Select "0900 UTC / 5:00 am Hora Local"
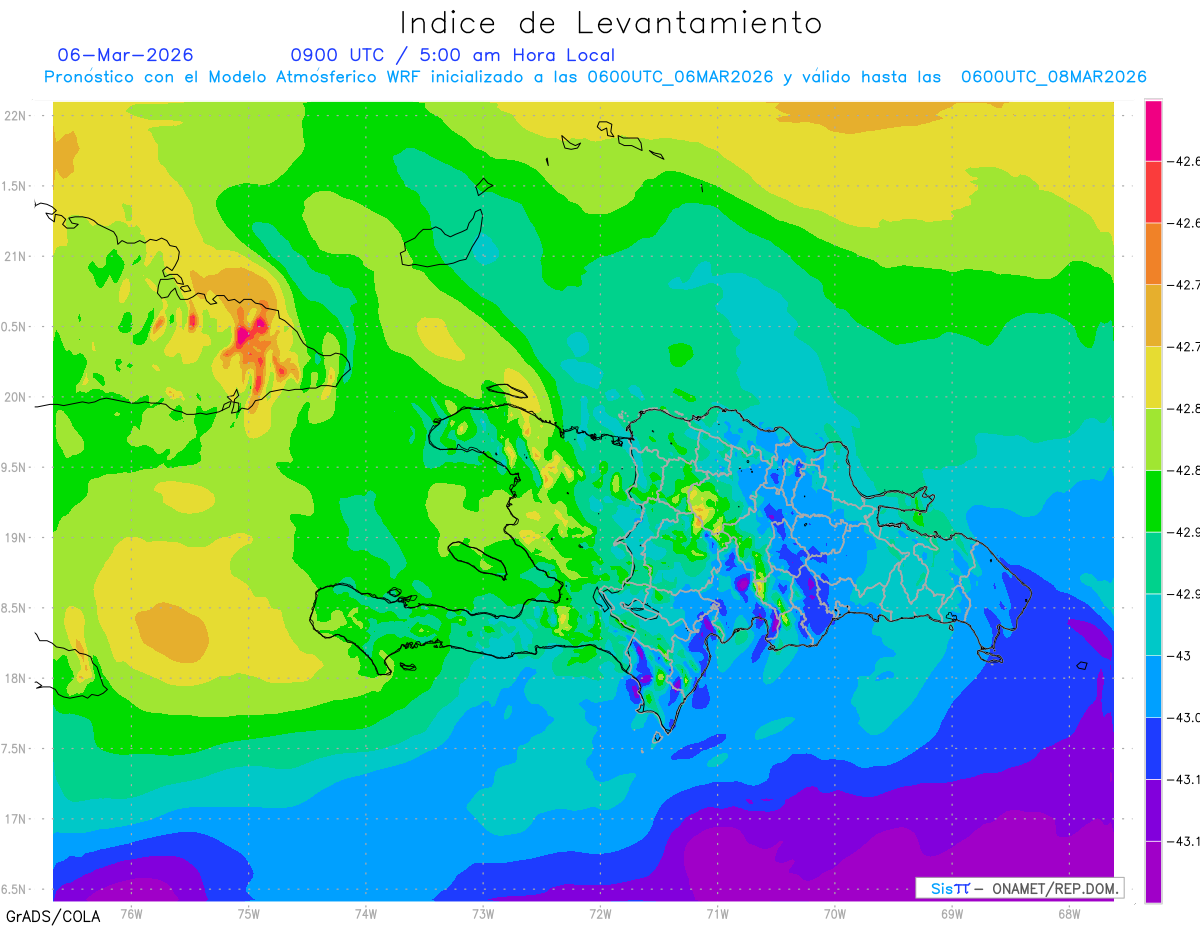 point(453,55)
